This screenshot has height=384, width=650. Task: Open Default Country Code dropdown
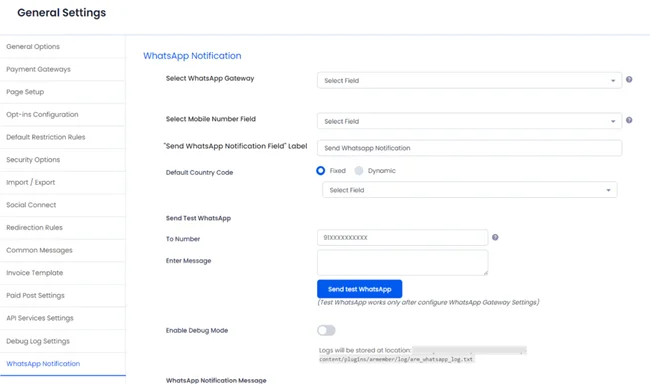(470, 190)
